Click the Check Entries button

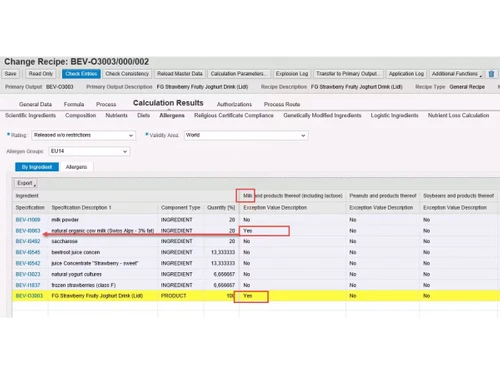(81, 74)
